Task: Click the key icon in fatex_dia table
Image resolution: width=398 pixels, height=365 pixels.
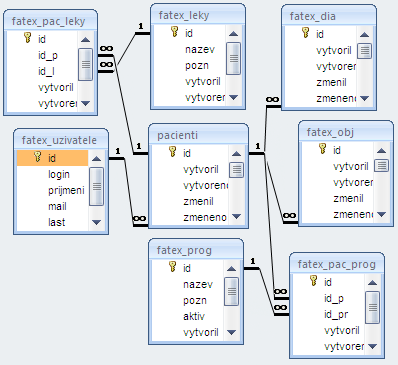Action: point(305,32)
